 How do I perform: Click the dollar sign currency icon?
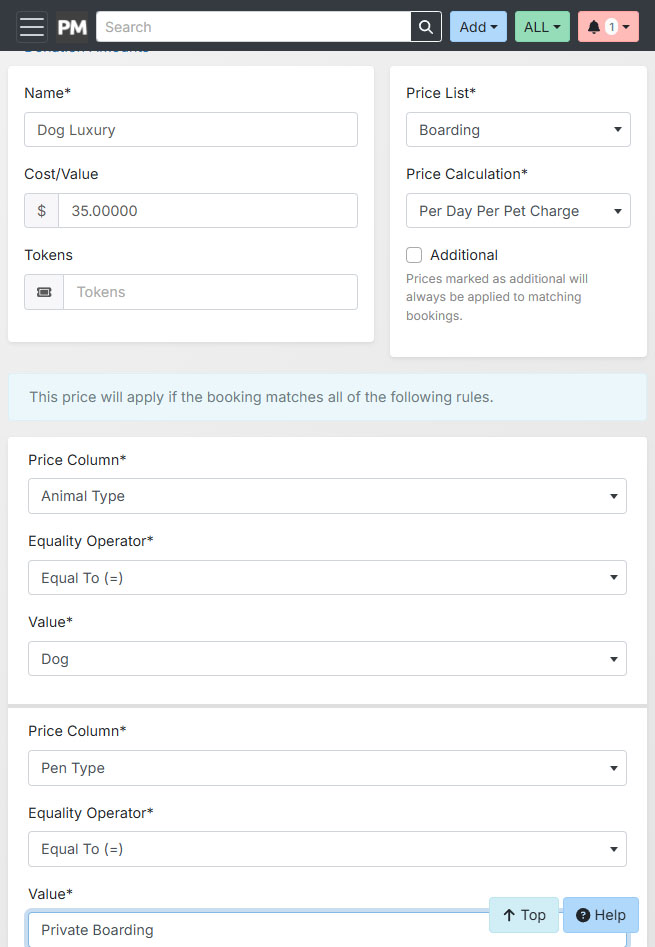42,211
